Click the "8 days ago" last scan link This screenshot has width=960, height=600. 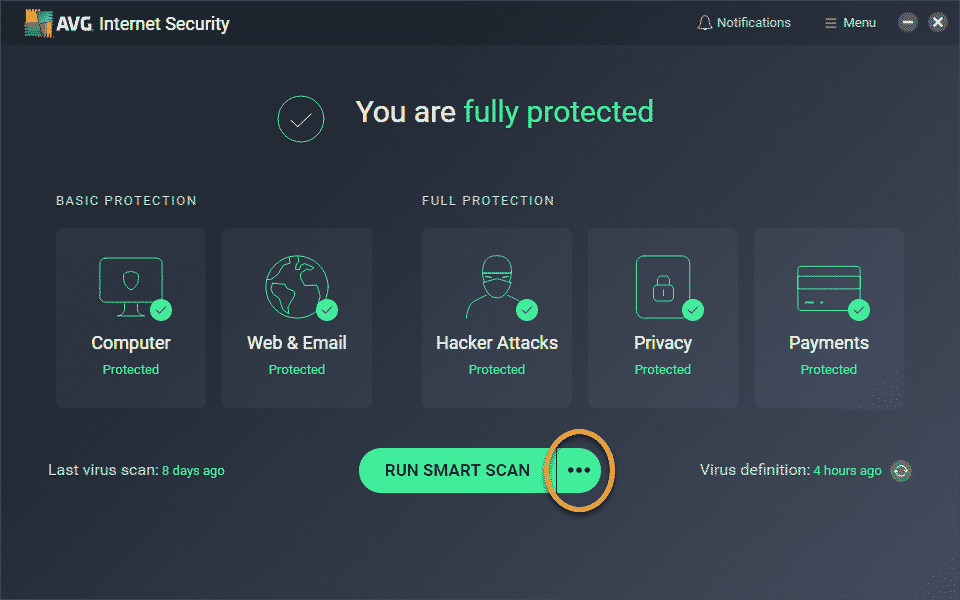click(x=193, y=470)
